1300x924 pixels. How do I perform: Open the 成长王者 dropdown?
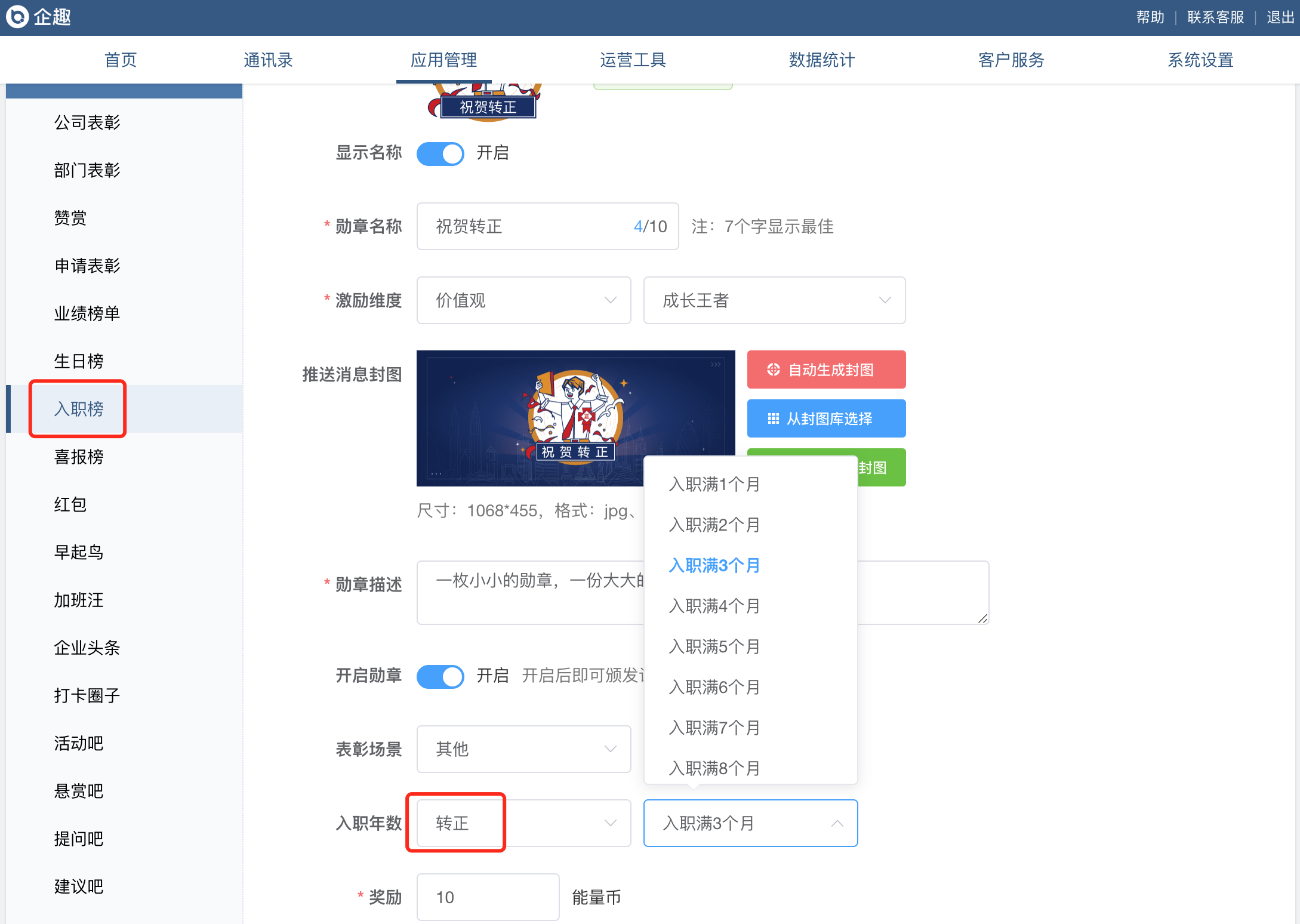click(774, 300)
